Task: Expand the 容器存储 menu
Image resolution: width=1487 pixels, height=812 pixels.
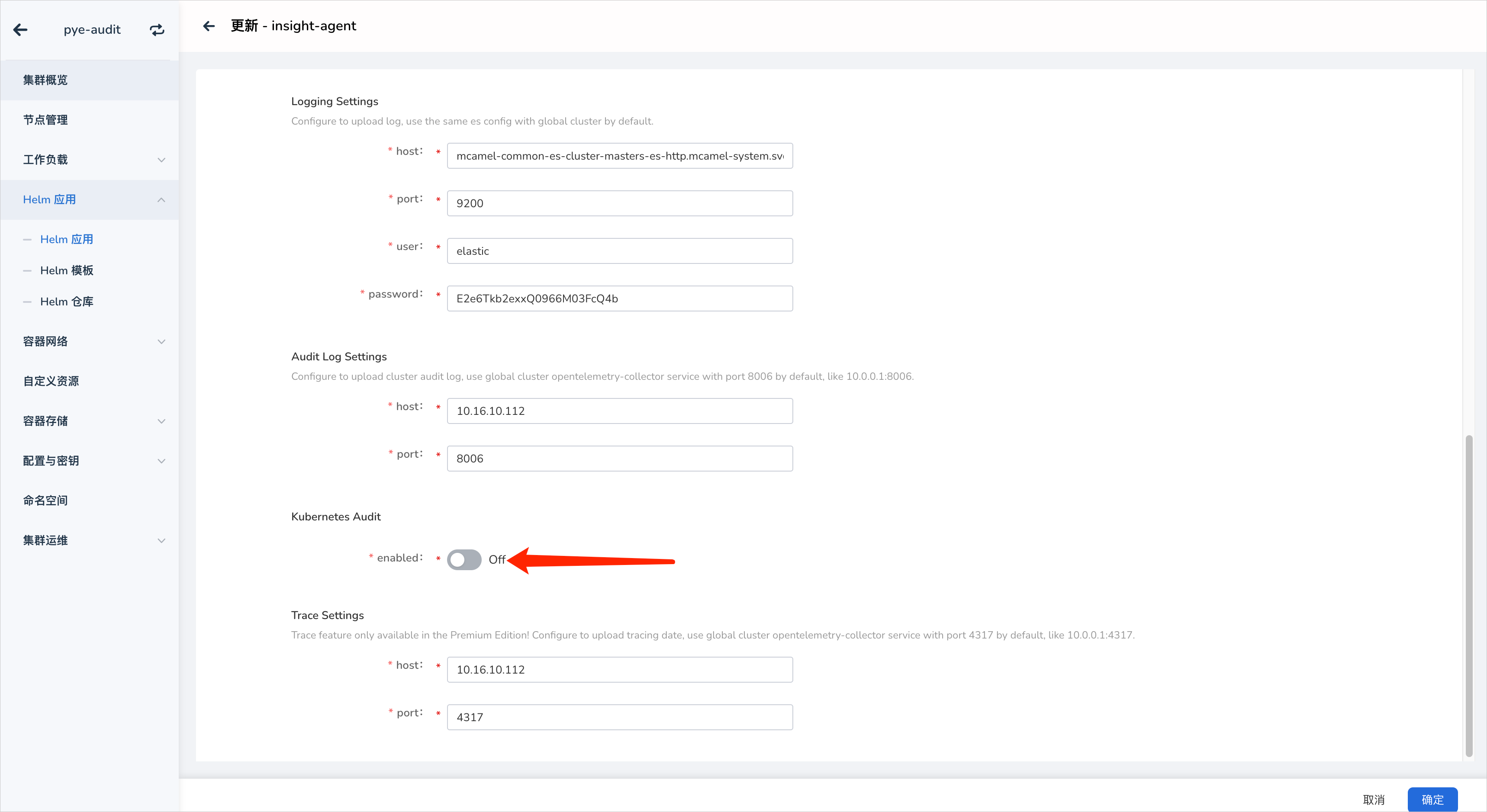Action: 90,421
